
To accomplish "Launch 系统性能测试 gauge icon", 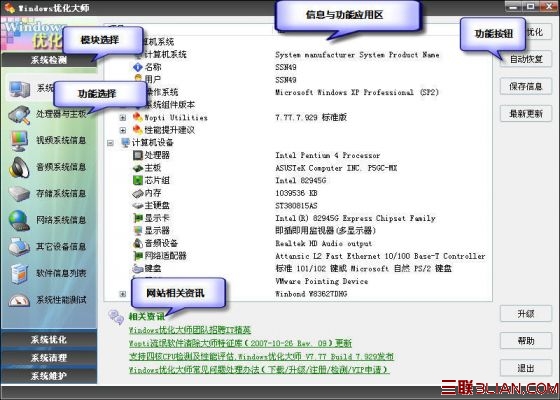I will click(x=19, y=300).
